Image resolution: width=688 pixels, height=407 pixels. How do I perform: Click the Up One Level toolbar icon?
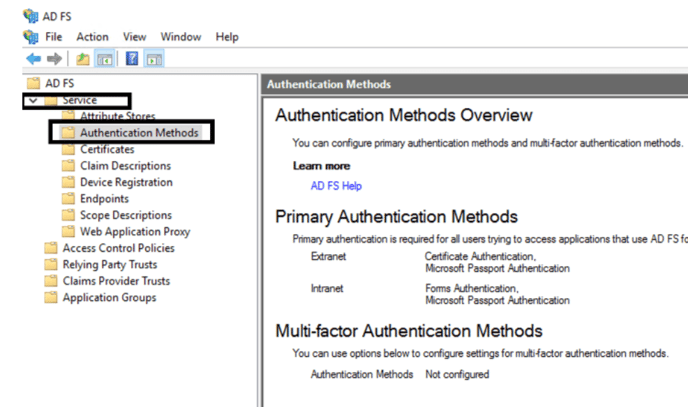point(82,59)
